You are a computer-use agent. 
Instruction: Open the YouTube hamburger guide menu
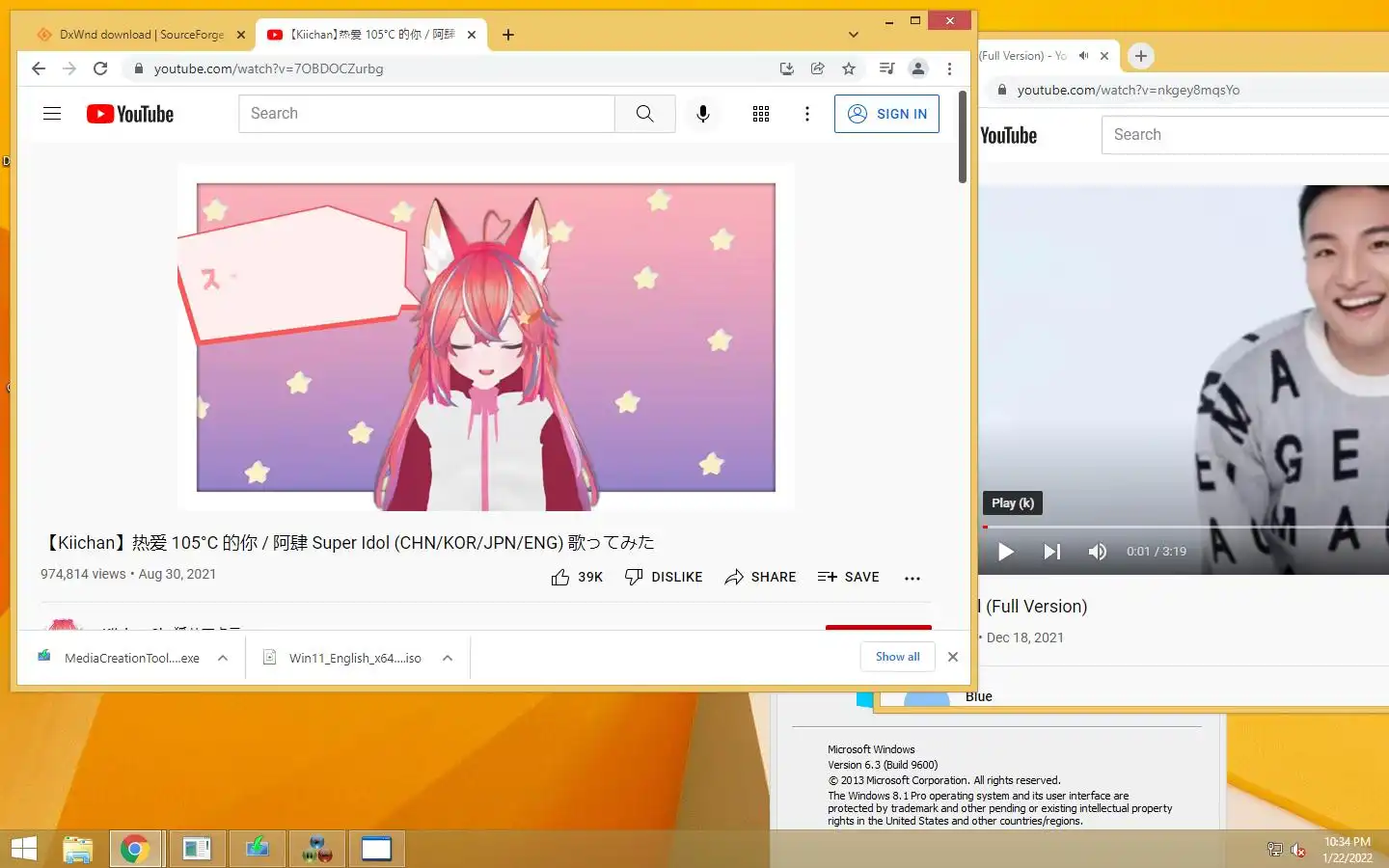[52, 114]
